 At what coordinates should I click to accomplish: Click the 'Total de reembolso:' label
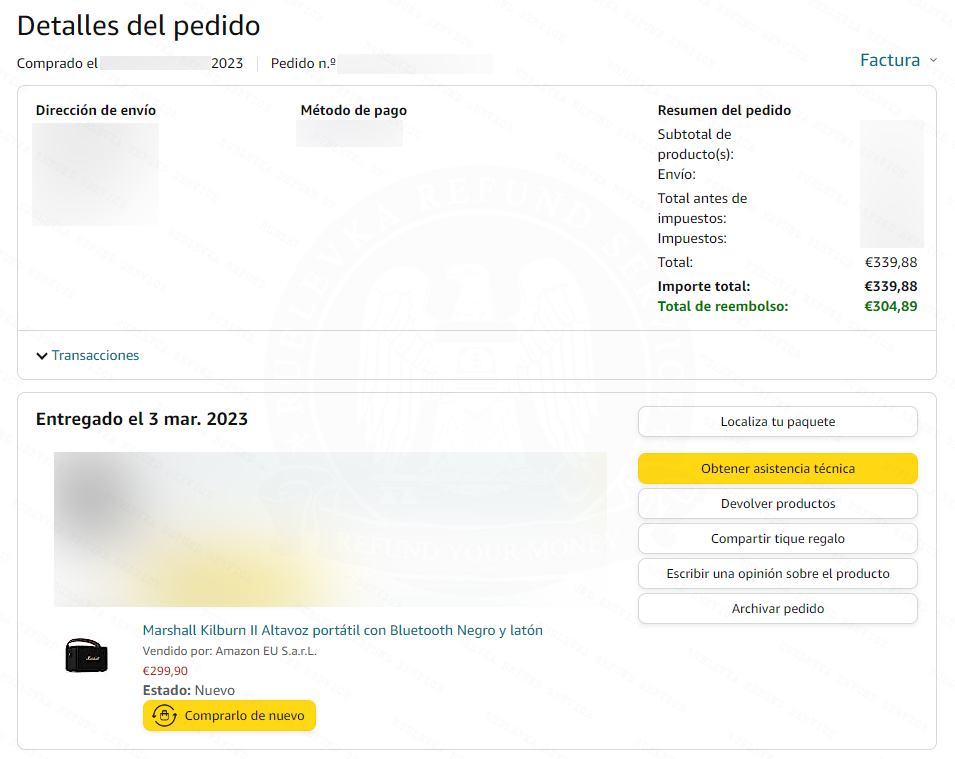point(723,306)
